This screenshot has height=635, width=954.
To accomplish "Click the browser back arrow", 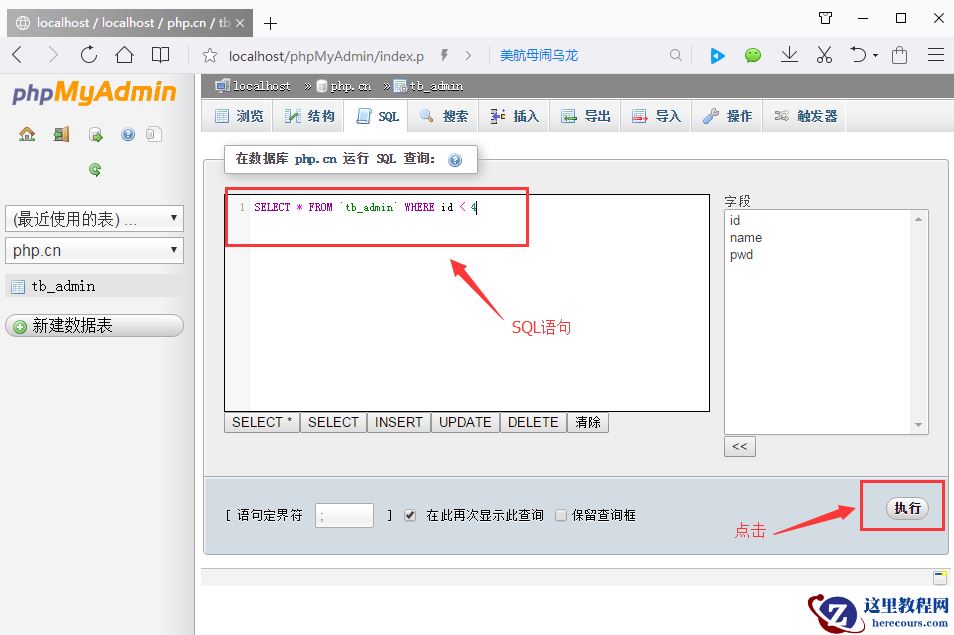I will 17,55.
